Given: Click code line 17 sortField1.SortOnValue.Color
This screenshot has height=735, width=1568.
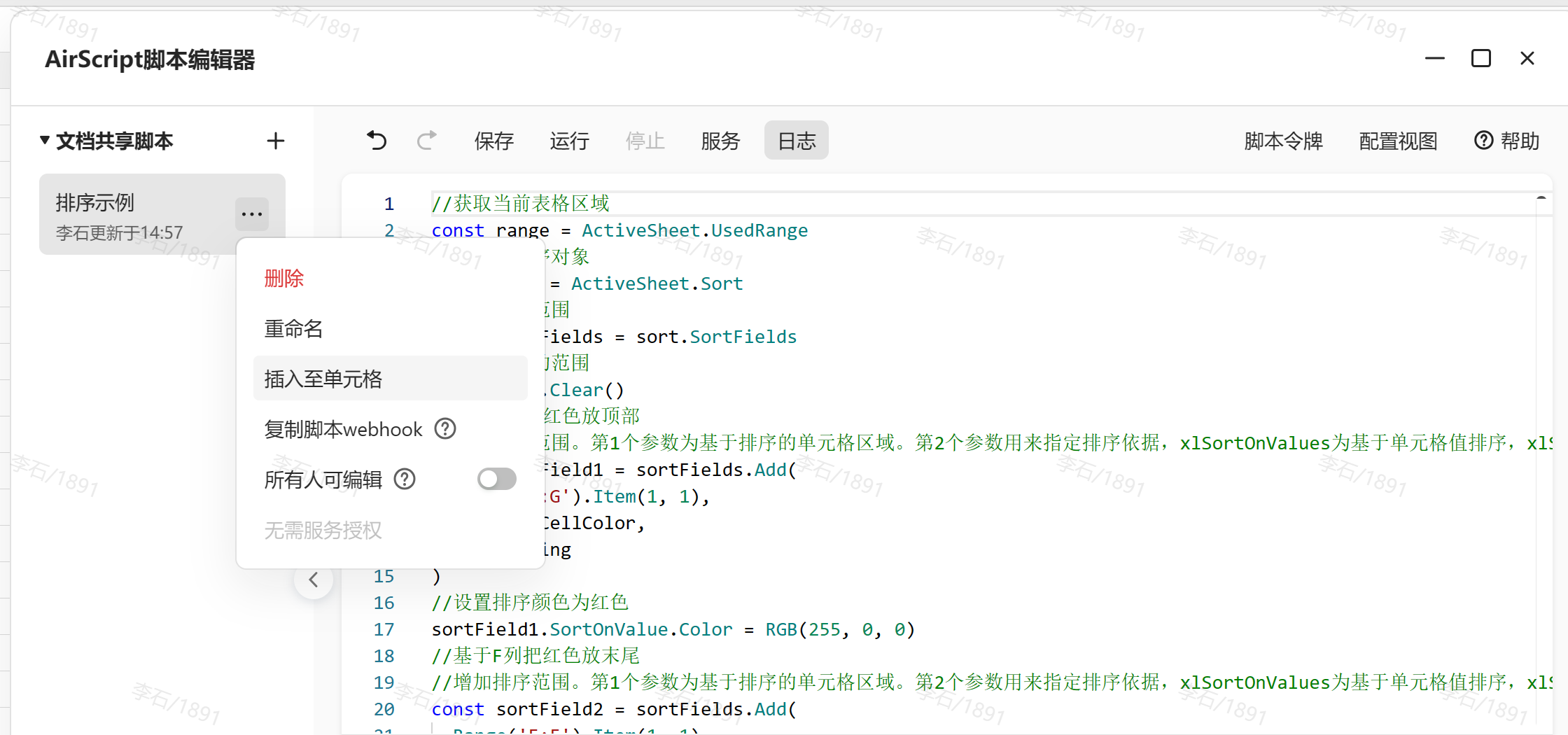Looking at the screenshot, I should 673,629.
